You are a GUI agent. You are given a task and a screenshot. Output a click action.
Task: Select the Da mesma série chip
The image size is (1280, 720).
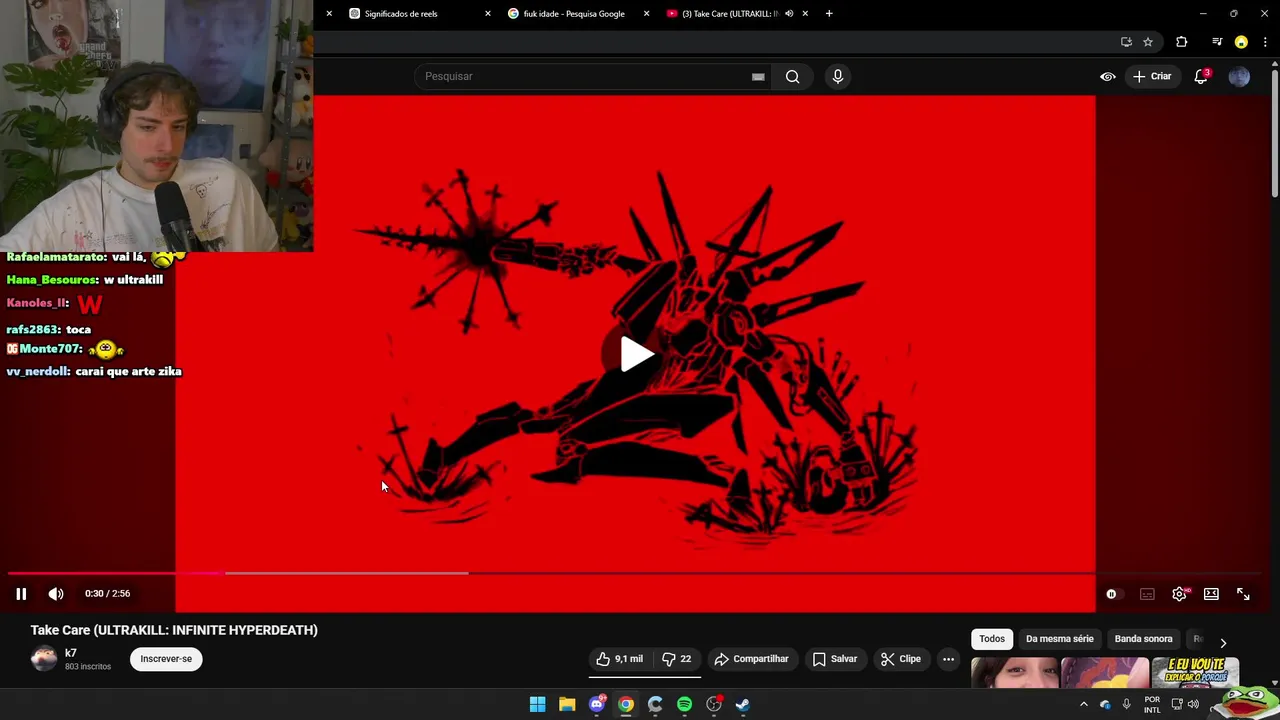(1059, 639)
